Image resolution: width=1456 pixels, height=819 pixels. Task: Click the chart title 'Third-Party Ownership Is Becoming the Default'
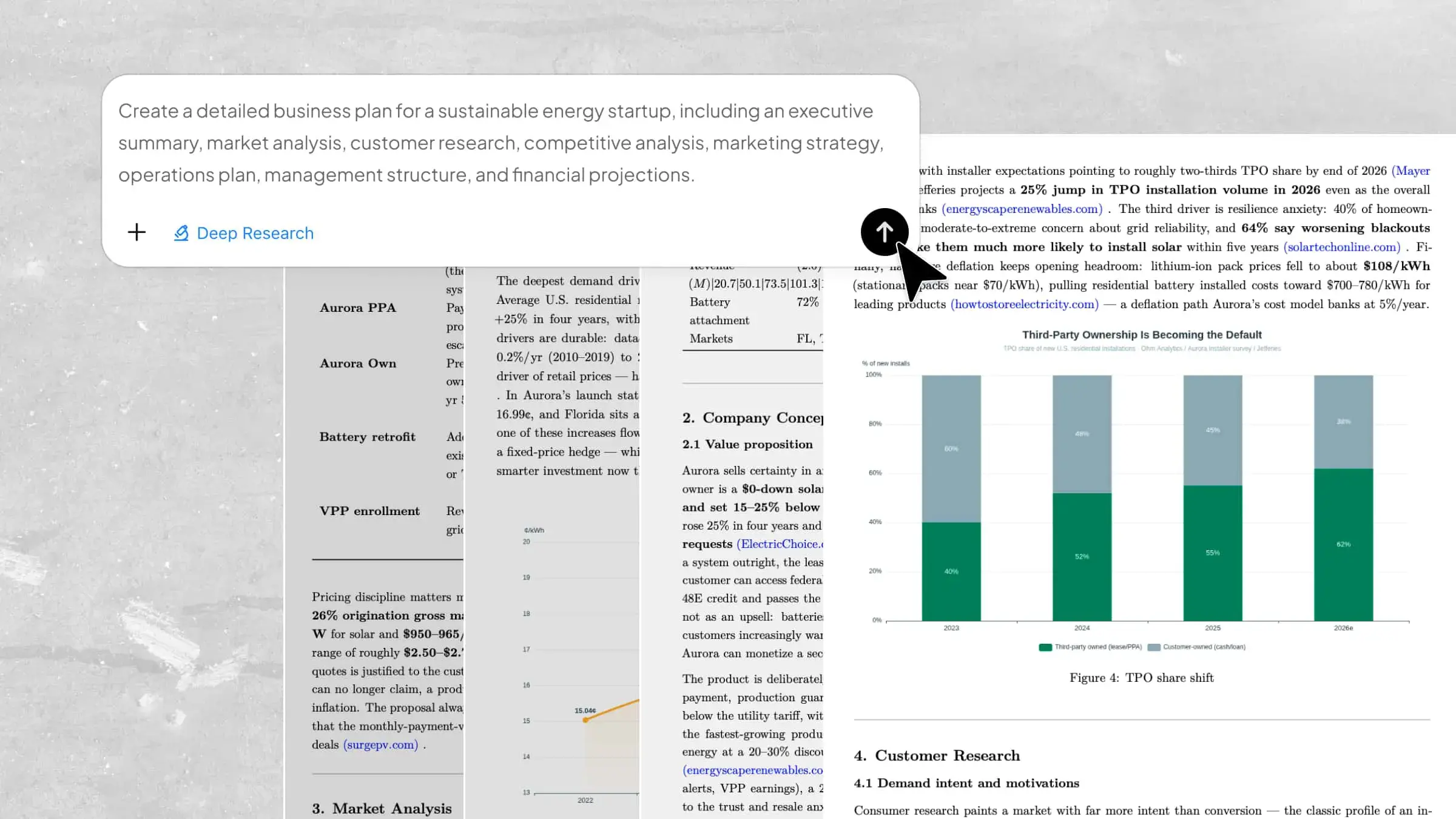click(x=1142, y=334)
